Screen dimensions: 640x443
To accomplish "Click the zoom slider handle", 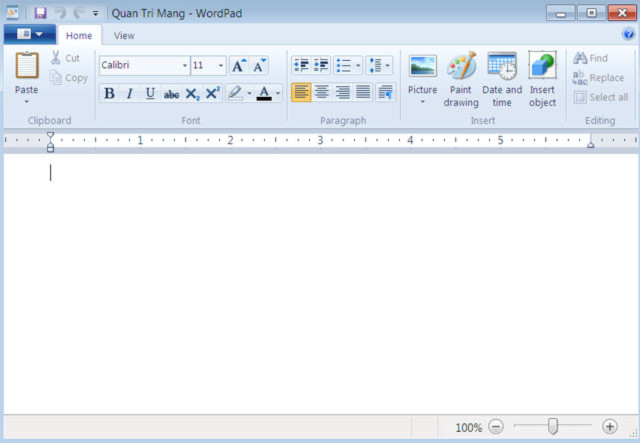I will pyautogui.click(x=552, y=427).
